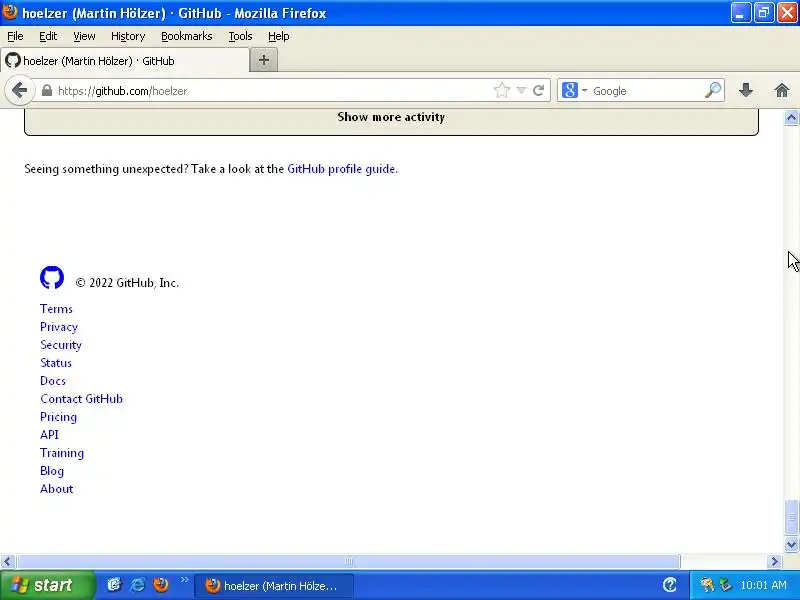The width and height of the screenshot is (800, 600).
Task: Open the Security footer link
Action: (61, 345)
